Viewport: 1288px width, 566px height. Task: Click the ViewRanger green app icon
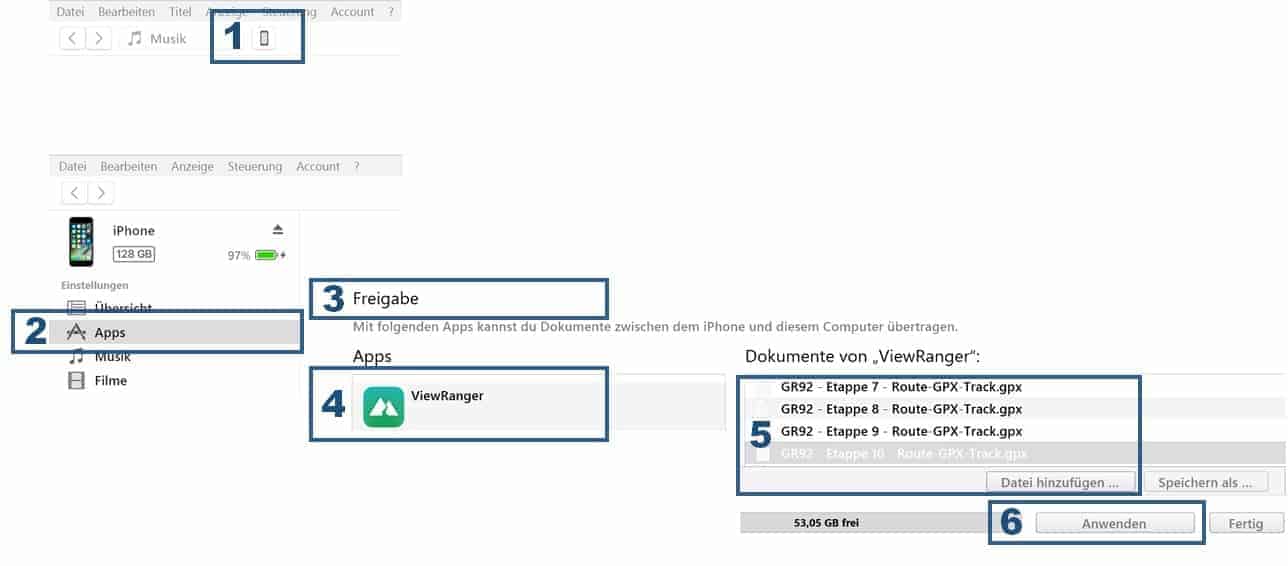click(x=384, y=407)
